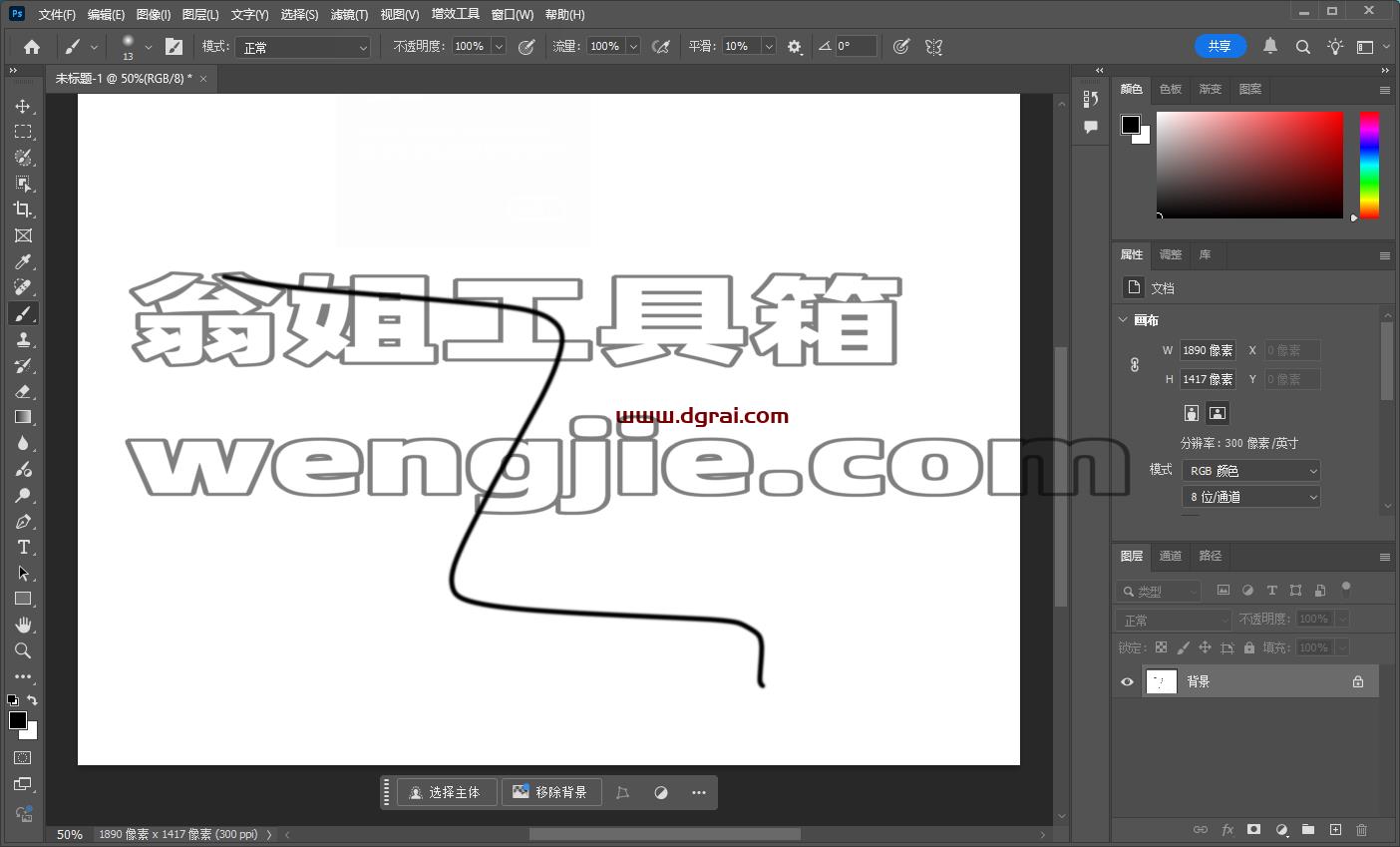
Task: Toggle the width-height link constraint
Action: coord(1135,365)
